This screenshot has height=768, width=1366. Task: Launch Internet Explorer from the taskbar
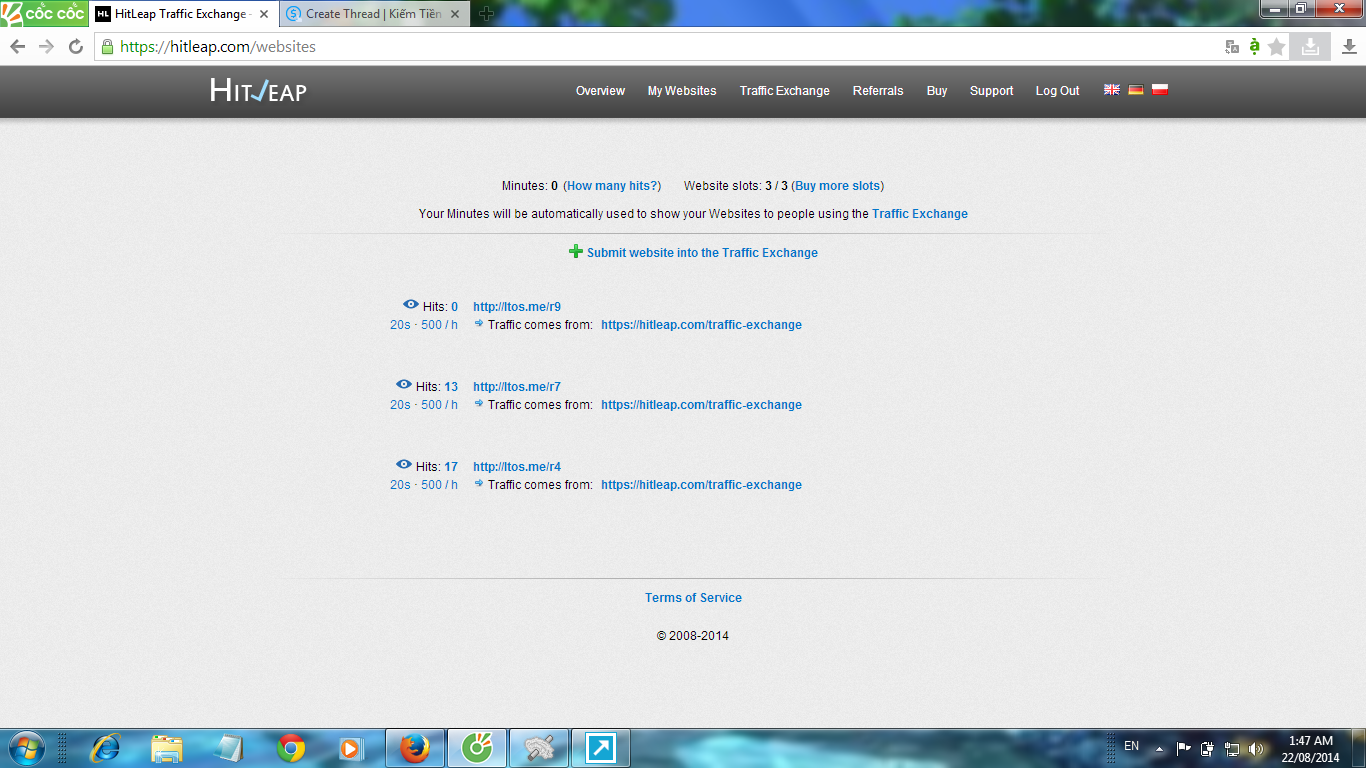pyautogui.click(x=105, y=748)
